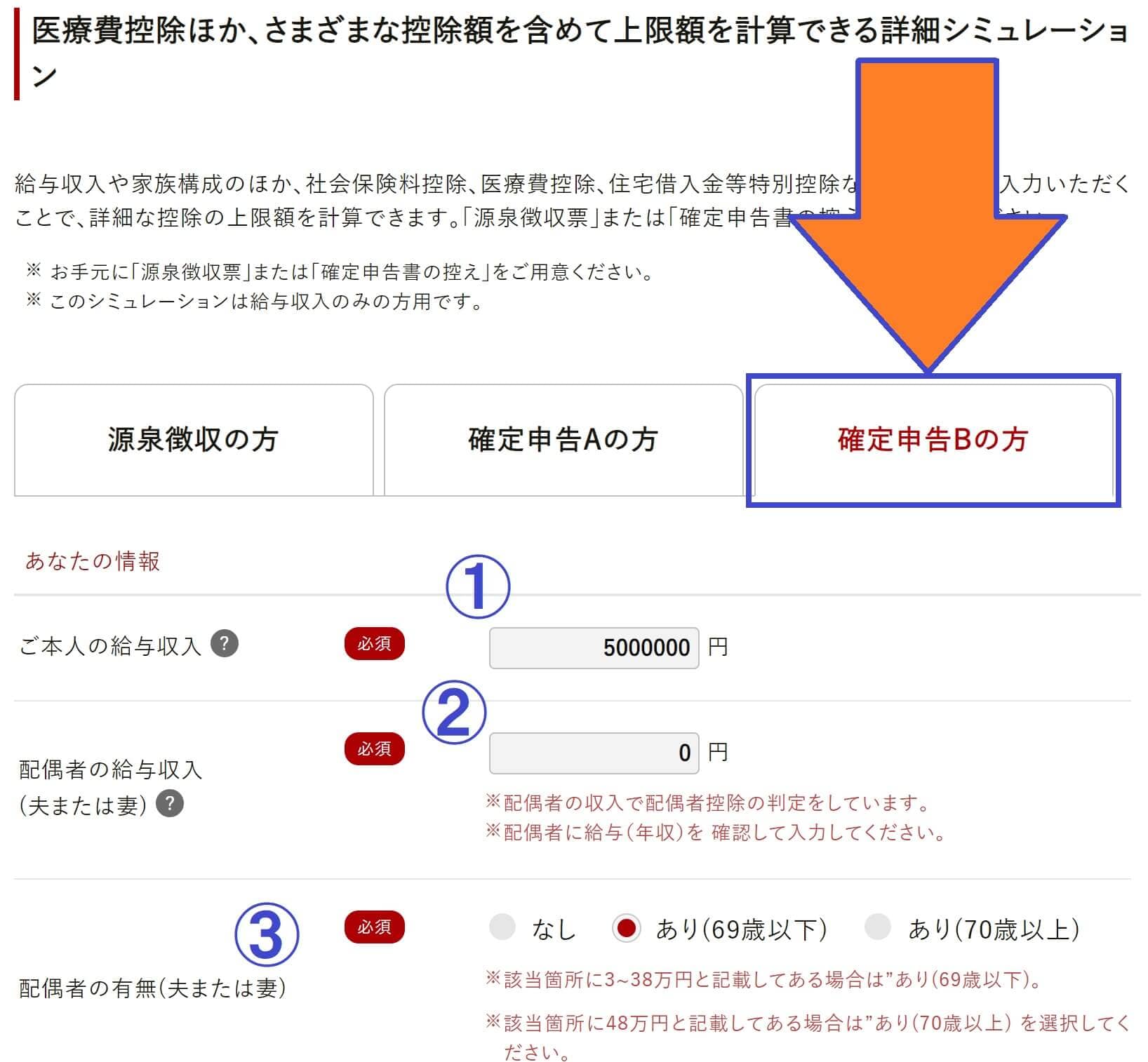Click the 5000000 salary income field
This screenshot has width=1148, height=1062.
[x=594, y=647]
